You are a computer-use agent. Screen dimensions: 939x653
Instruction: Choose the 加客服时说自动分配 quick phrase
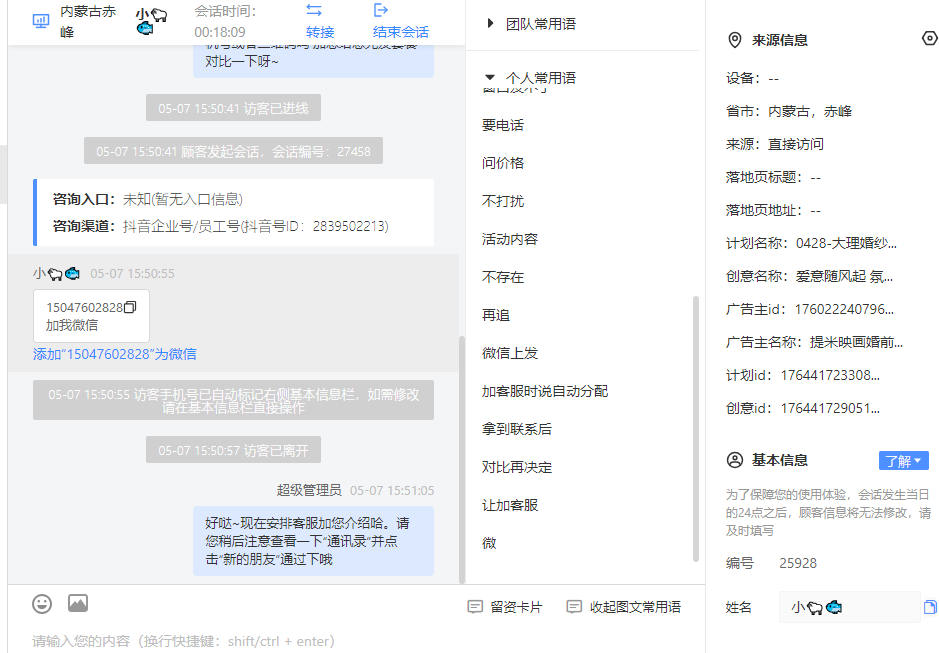(545, 391)
